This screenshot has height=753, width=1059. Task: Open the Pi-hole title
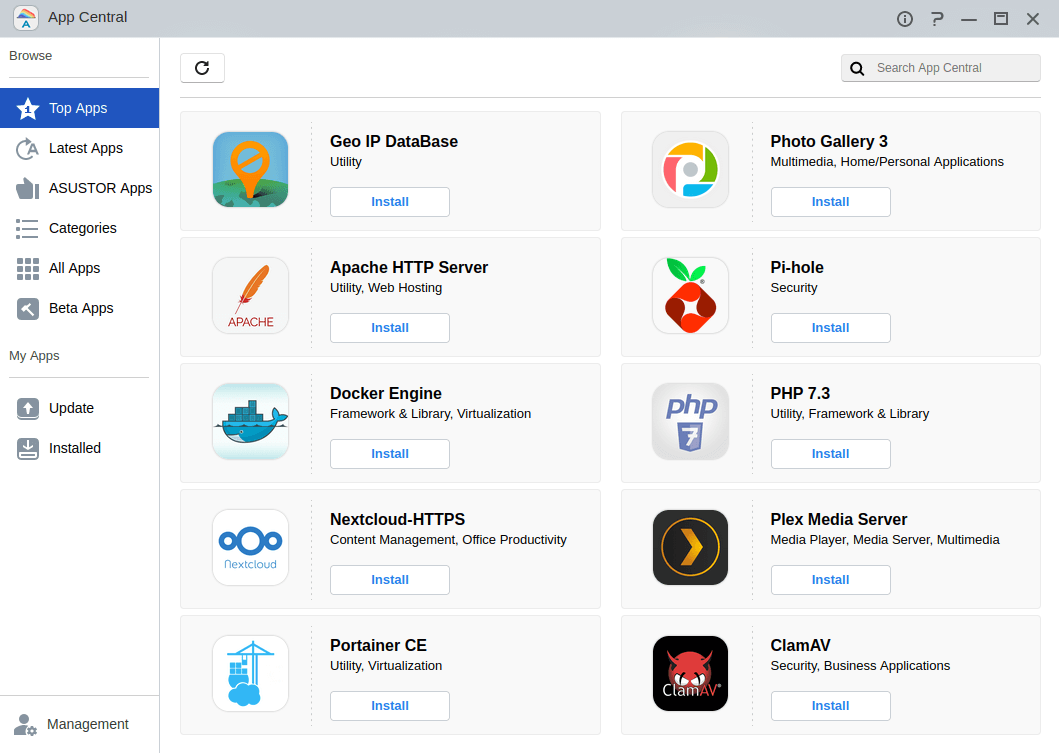pos(797,267)
